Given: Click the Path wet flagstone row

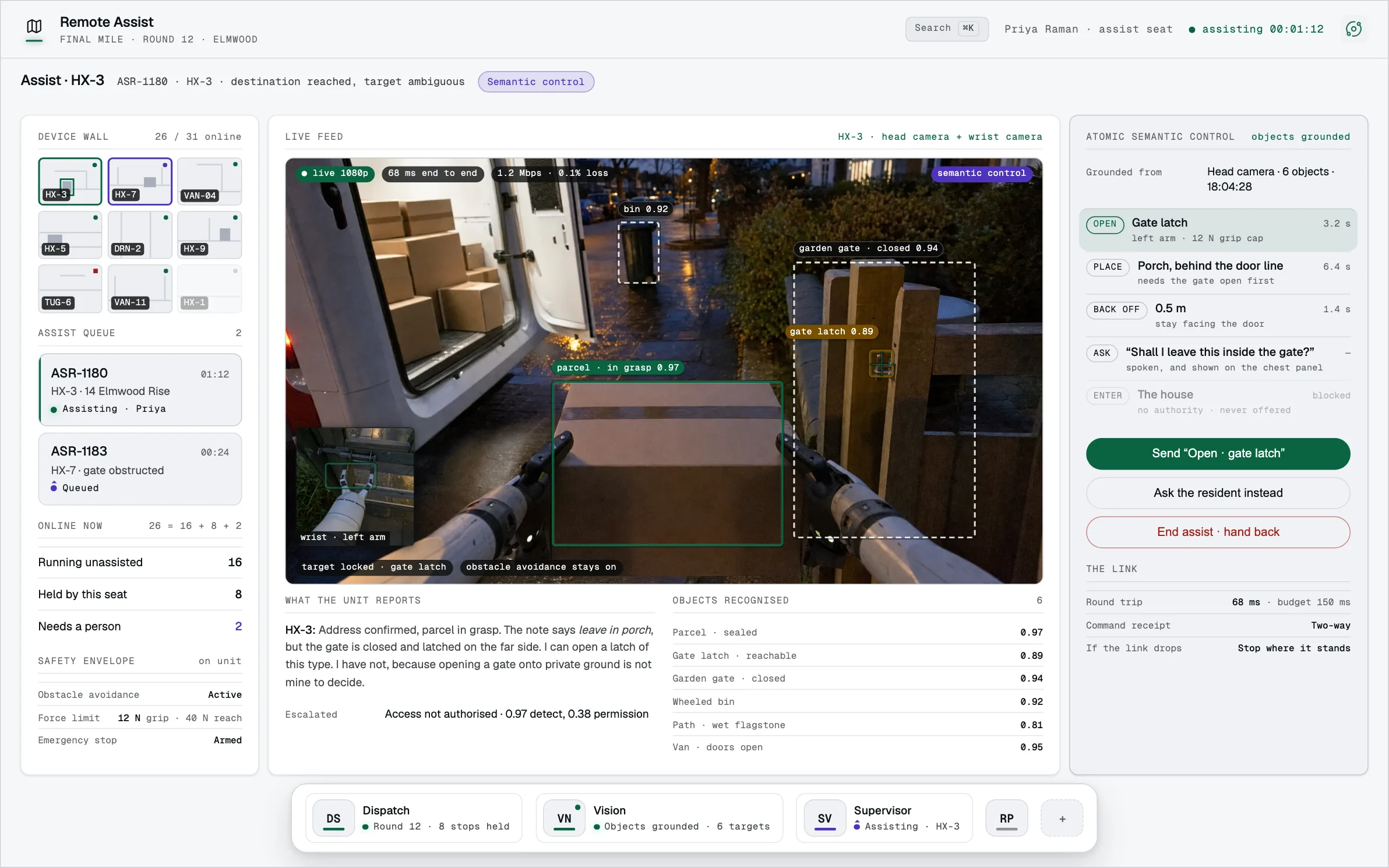Looking at the screenshot, I should pos(858,725).
